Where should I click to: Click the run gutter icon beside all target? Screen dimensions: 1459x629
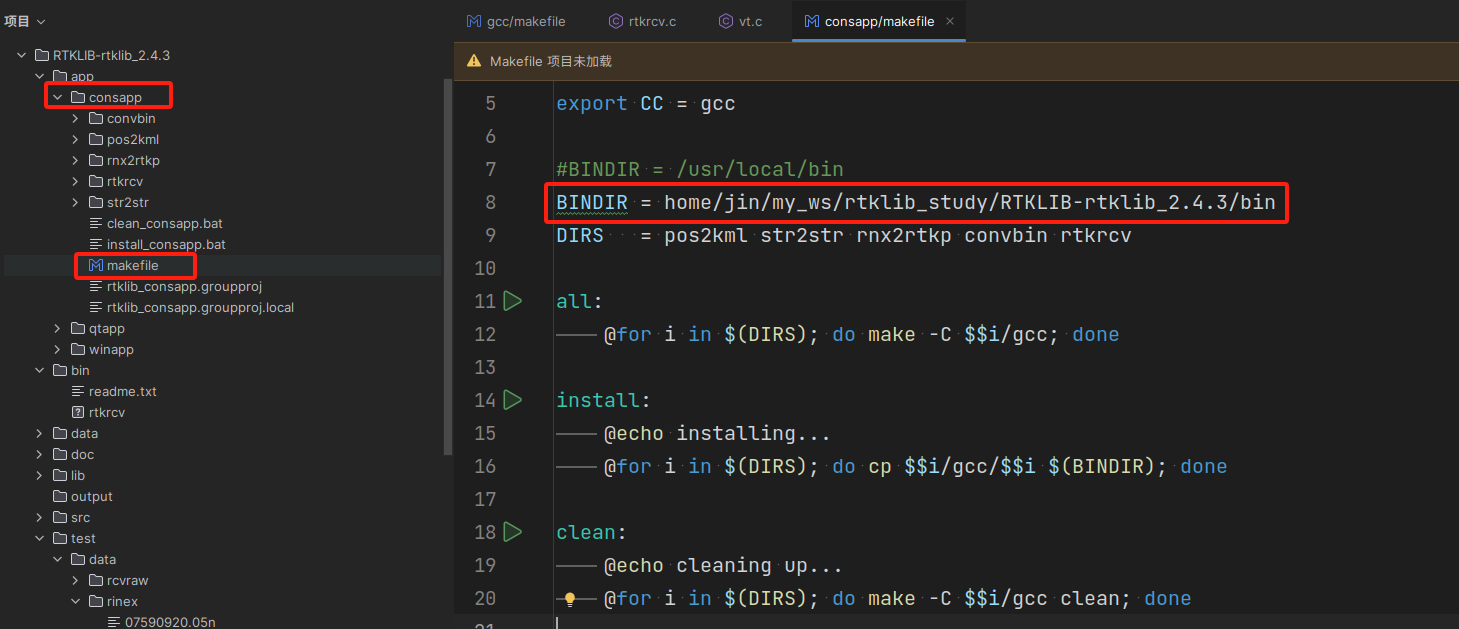[x=513, y=300]
